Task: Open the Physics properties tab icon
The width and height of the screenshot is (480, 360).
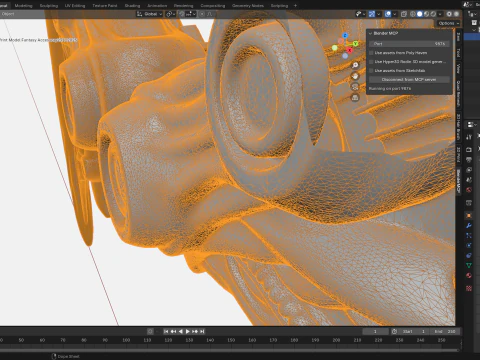Action: [469, 245]
